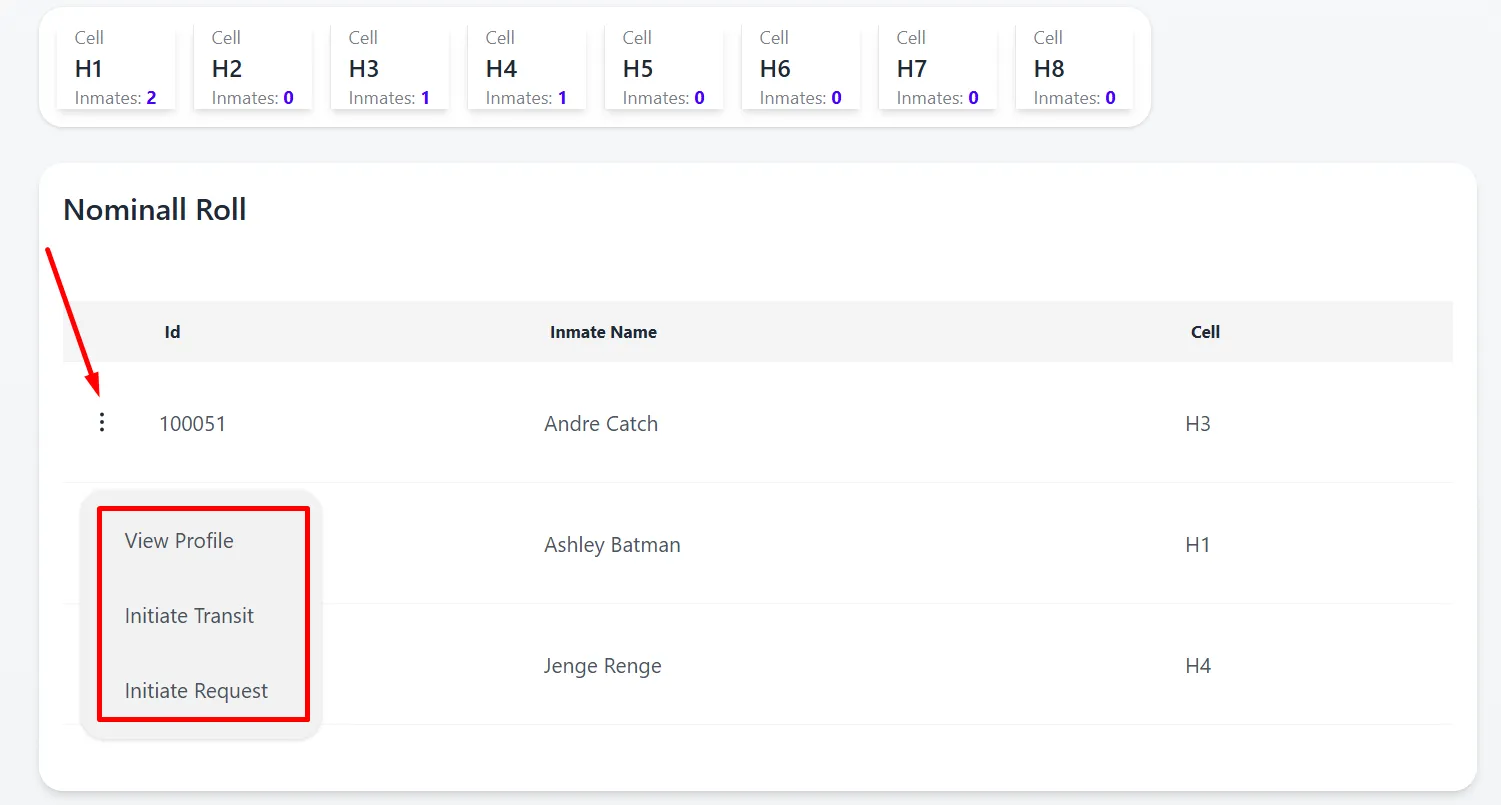Click the H4 cell value for Jenge Renge

pyautogui.click(x=1198, y=666)
